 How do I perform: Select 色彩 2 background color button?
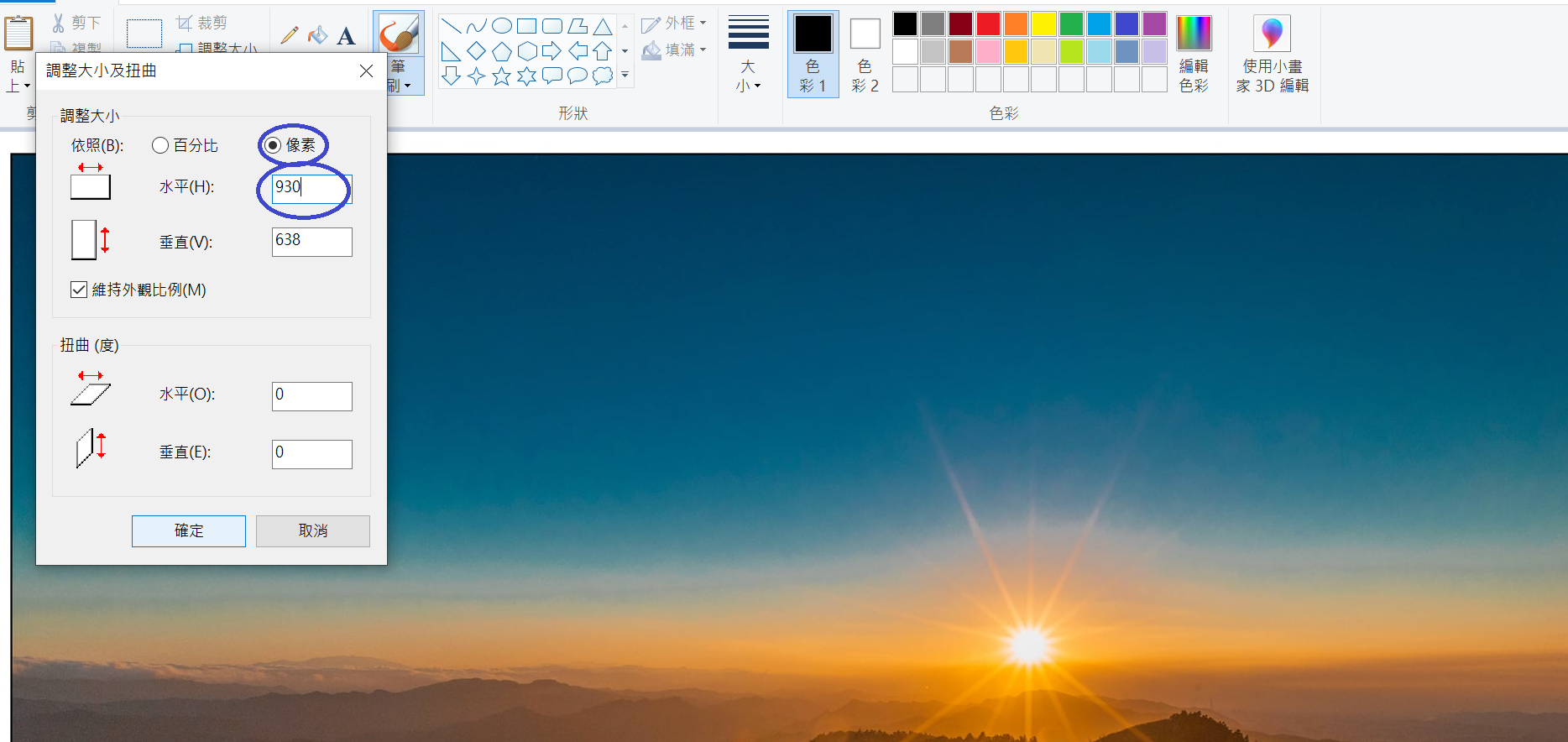[865, 55]
